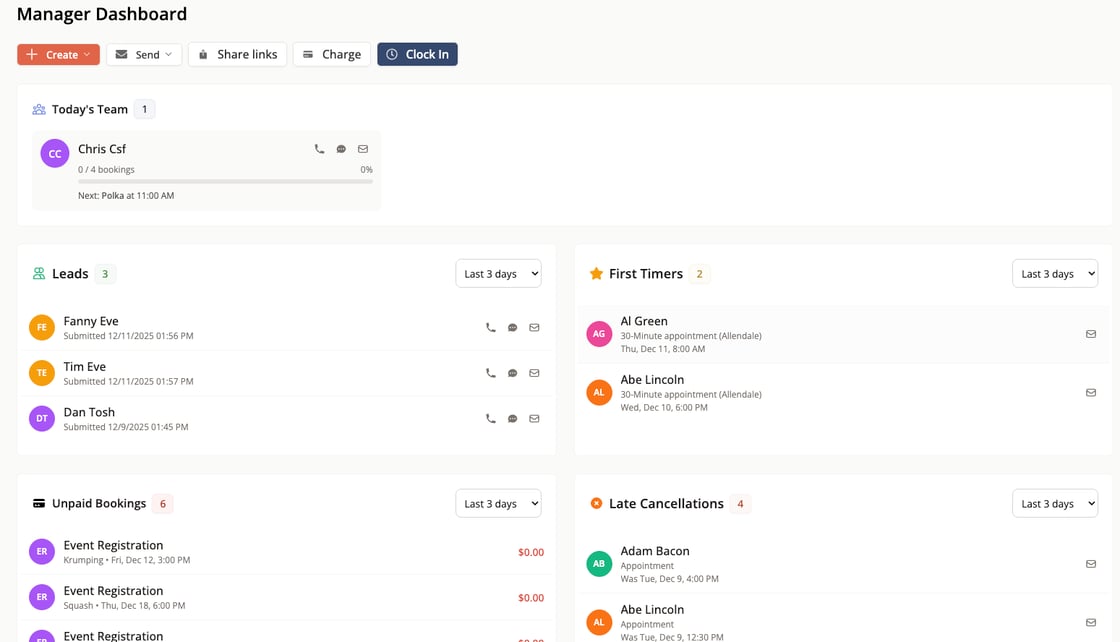
Task: Call Chris Csf using phone icon
Action: [319, 149]
